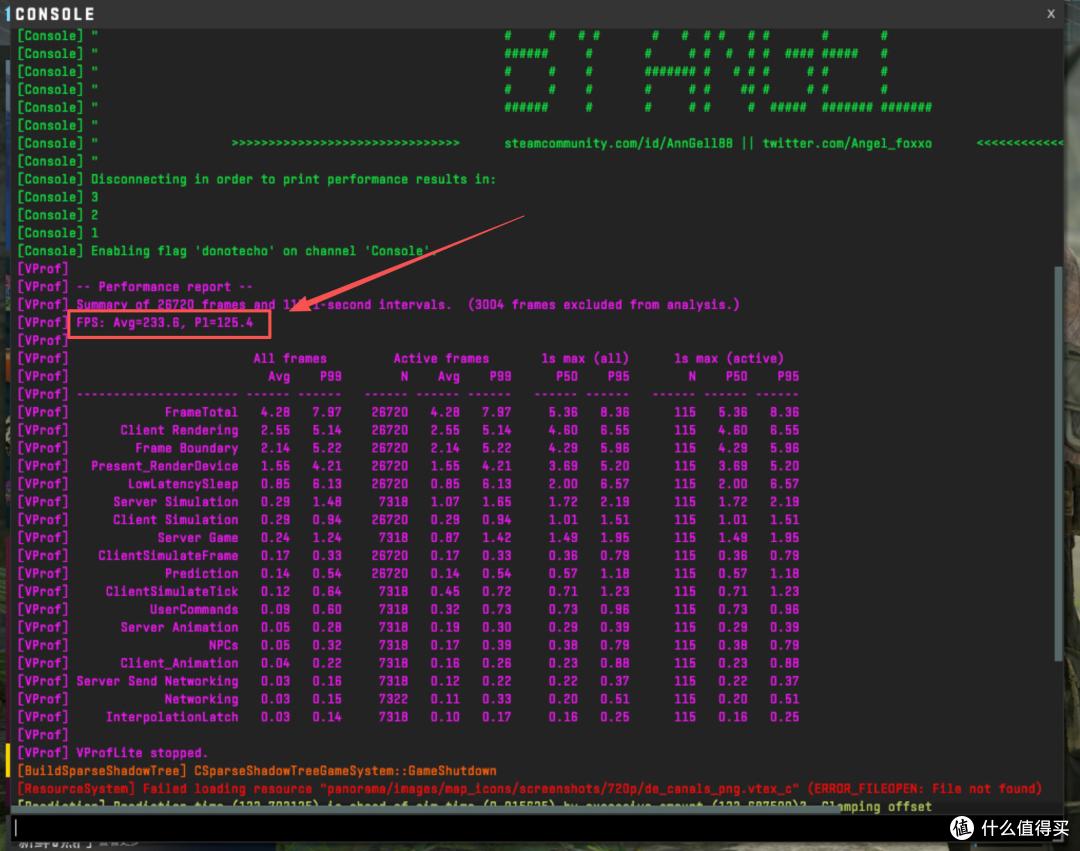Viewport: 1080px width, 851px height.
Task: Click the 'FrameTotal' row label
Action: point(201,412)
